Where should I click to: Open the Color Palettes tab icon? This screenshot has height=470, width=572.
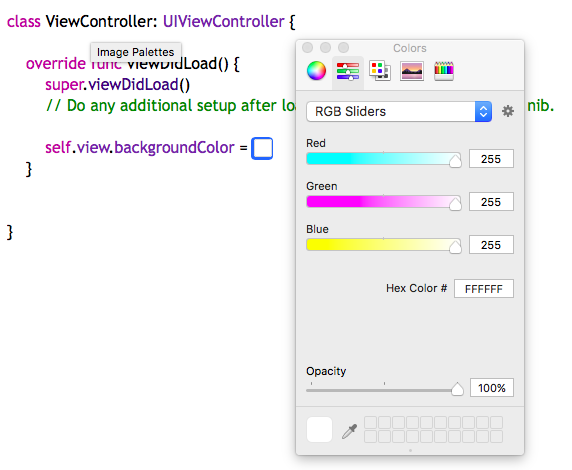380,71
